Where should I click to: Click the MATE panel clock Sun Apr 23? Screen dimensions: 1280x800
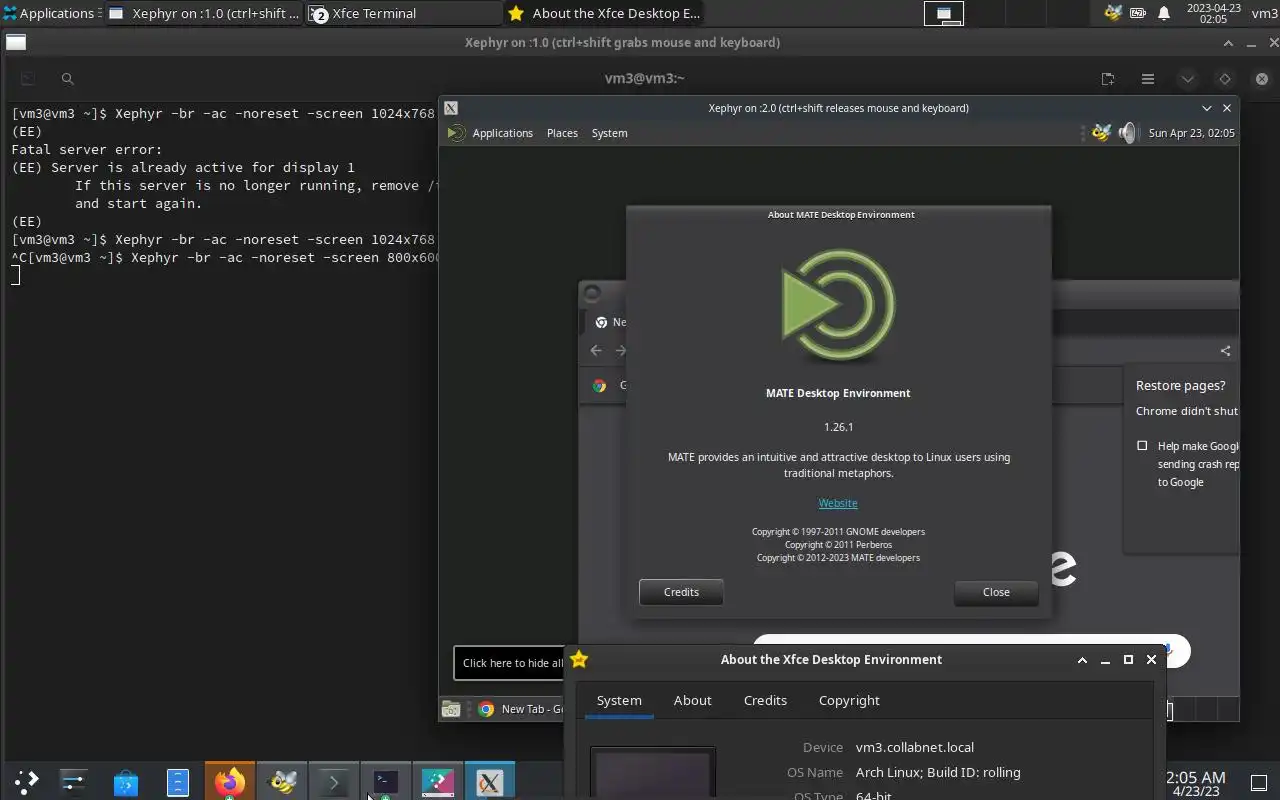[1191, 133]
